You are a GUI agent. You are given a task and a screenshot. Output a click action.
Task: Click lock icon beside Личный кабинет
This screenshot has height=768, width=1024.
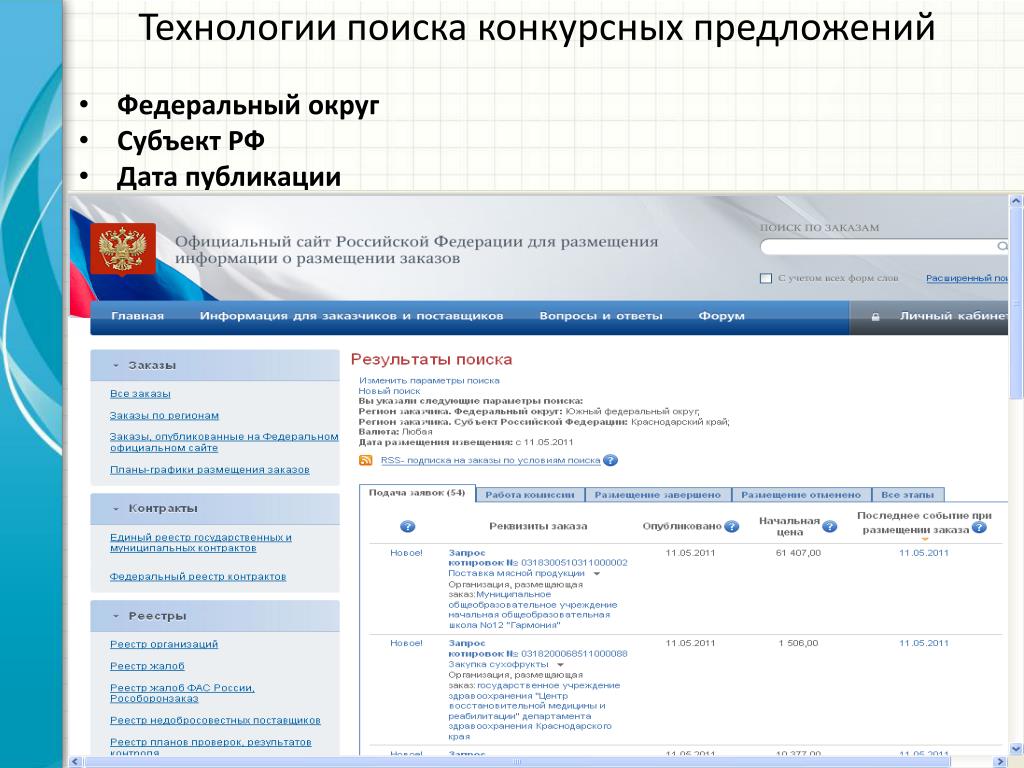click(x=876, y=317)
